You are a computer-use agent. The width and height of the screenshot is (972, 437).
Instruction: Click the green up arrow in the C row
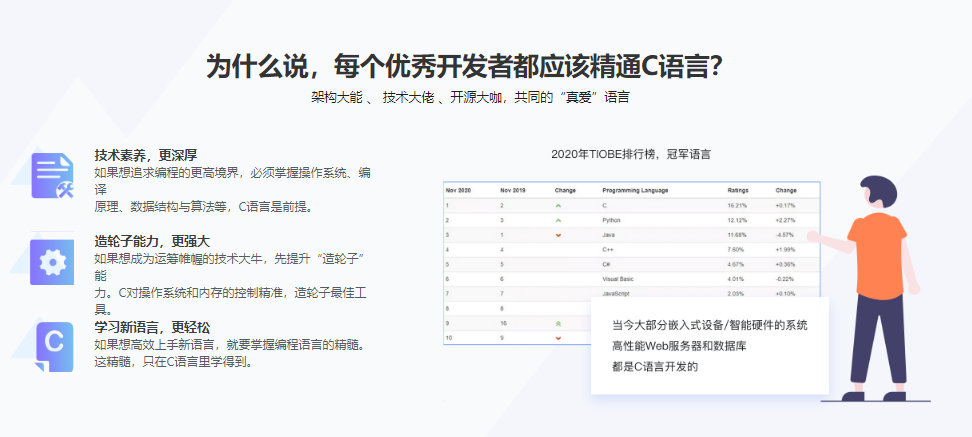(558, 205)
